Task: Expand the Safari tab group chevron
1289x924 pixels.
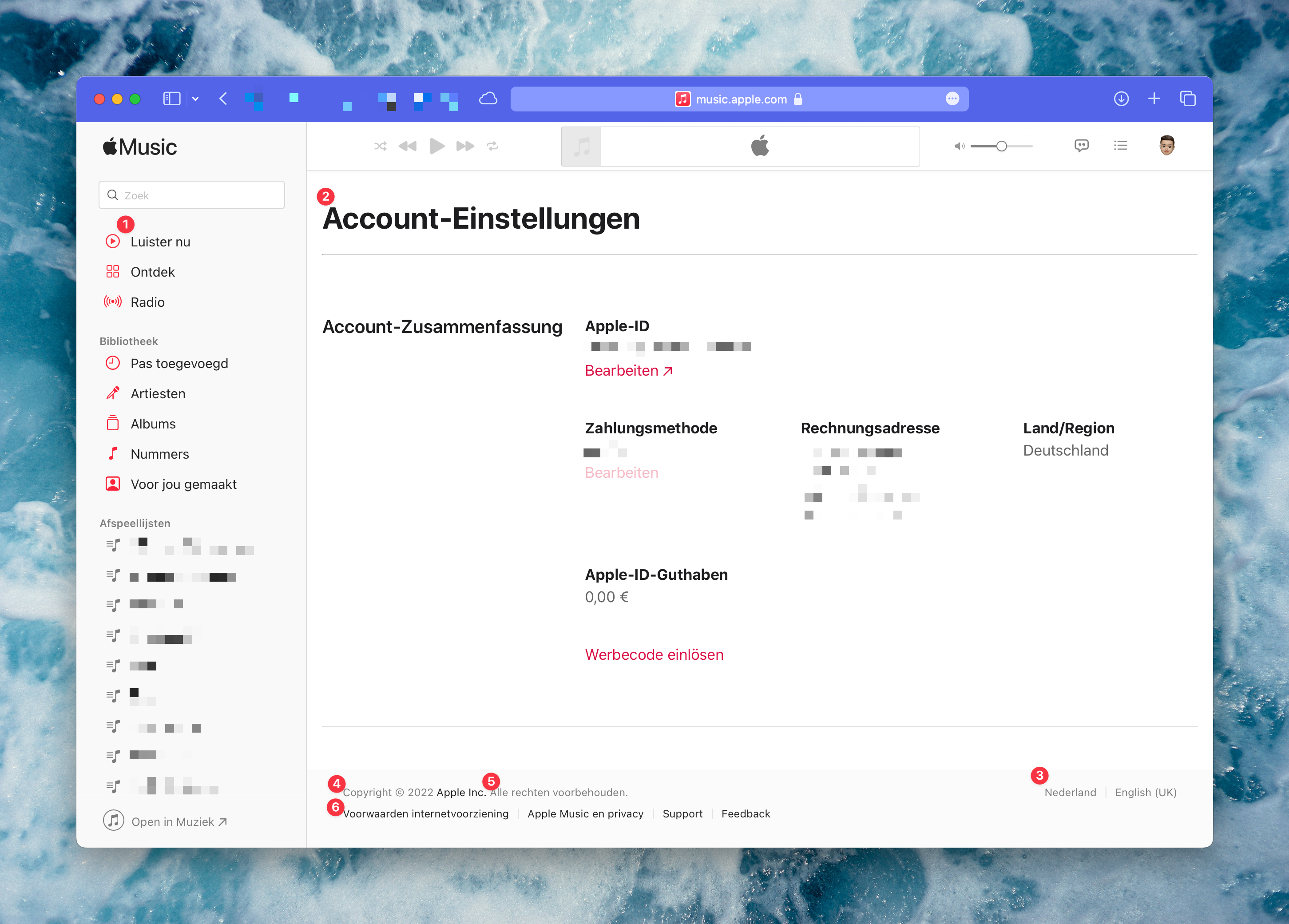Action: 195,98
